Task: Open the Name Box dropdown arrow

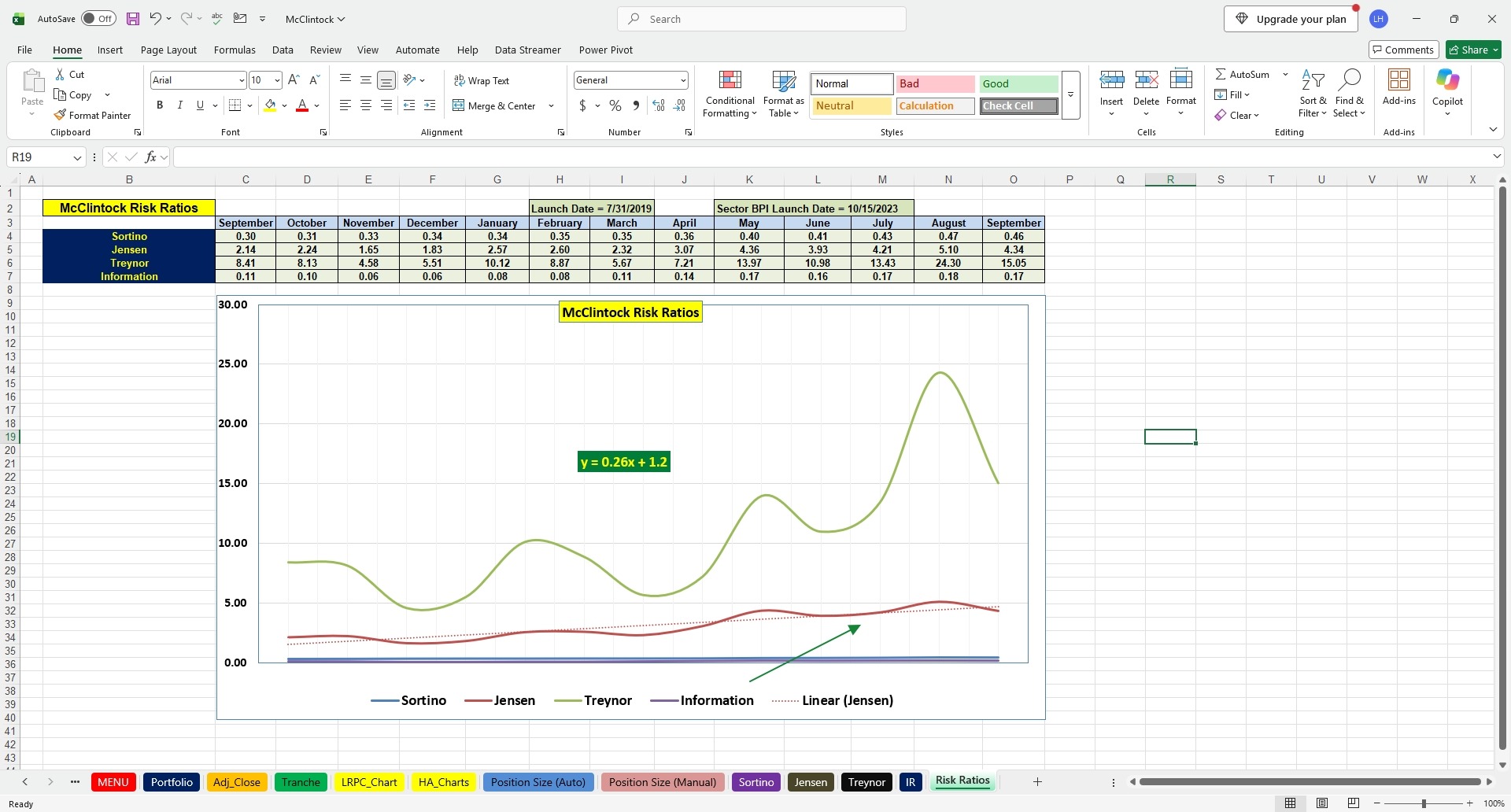Action: tap(77, 157)
